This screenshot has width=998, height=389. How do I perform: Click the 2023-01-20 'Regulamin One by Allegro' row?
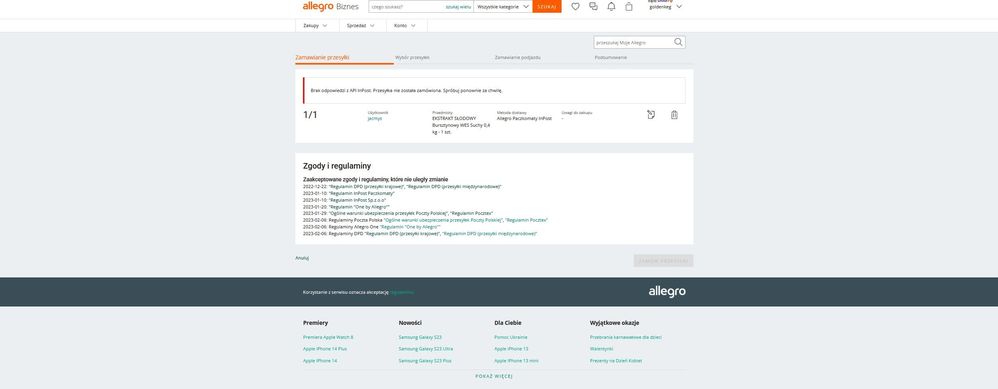(x=346, y=206)
